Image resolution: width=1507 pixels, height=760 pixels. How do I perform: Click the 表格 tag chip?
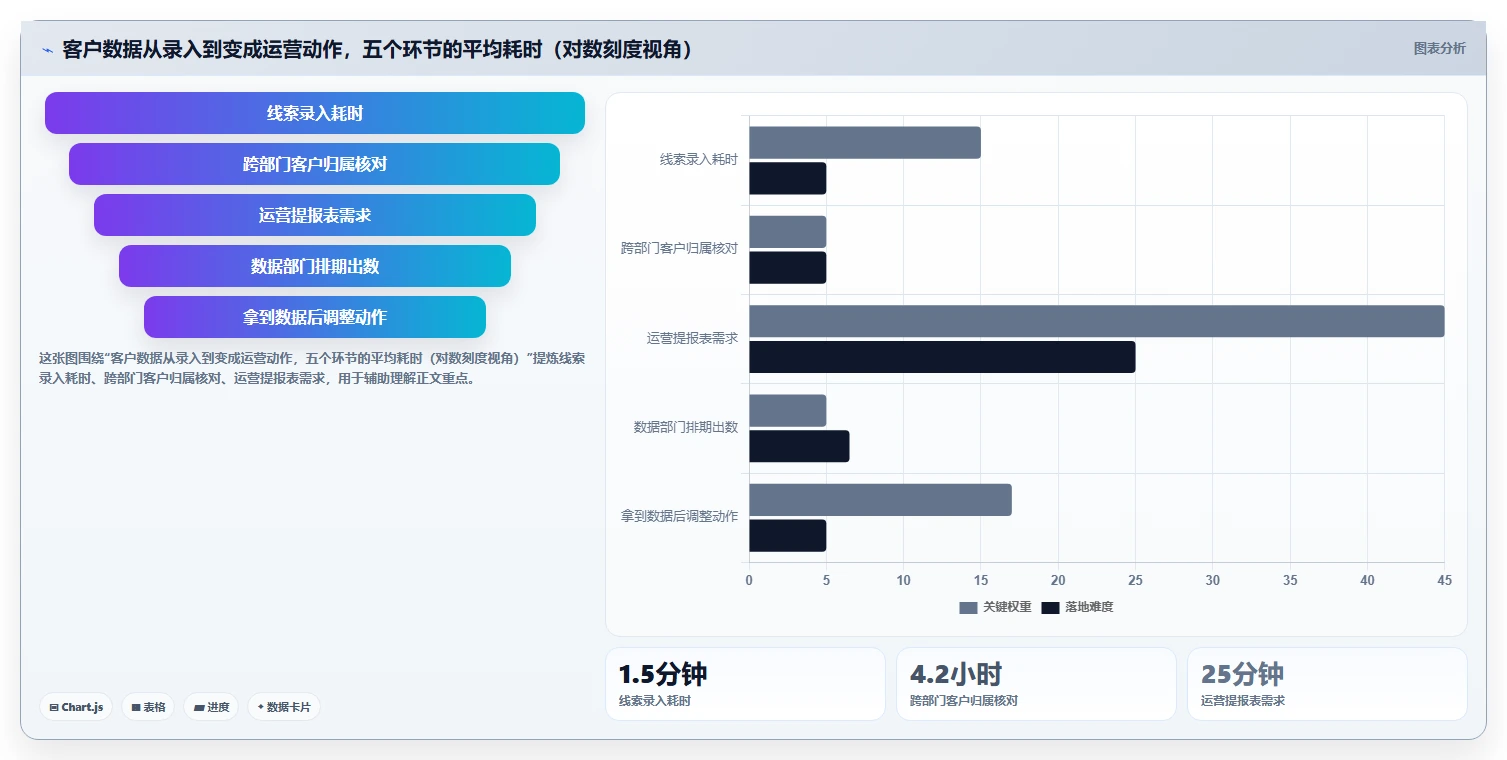point(148,707)
